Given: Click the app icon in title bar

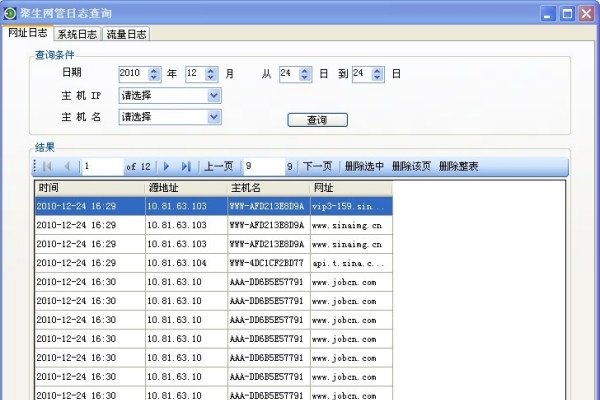Looking at the screenshot, I should [x=10, y=13].
